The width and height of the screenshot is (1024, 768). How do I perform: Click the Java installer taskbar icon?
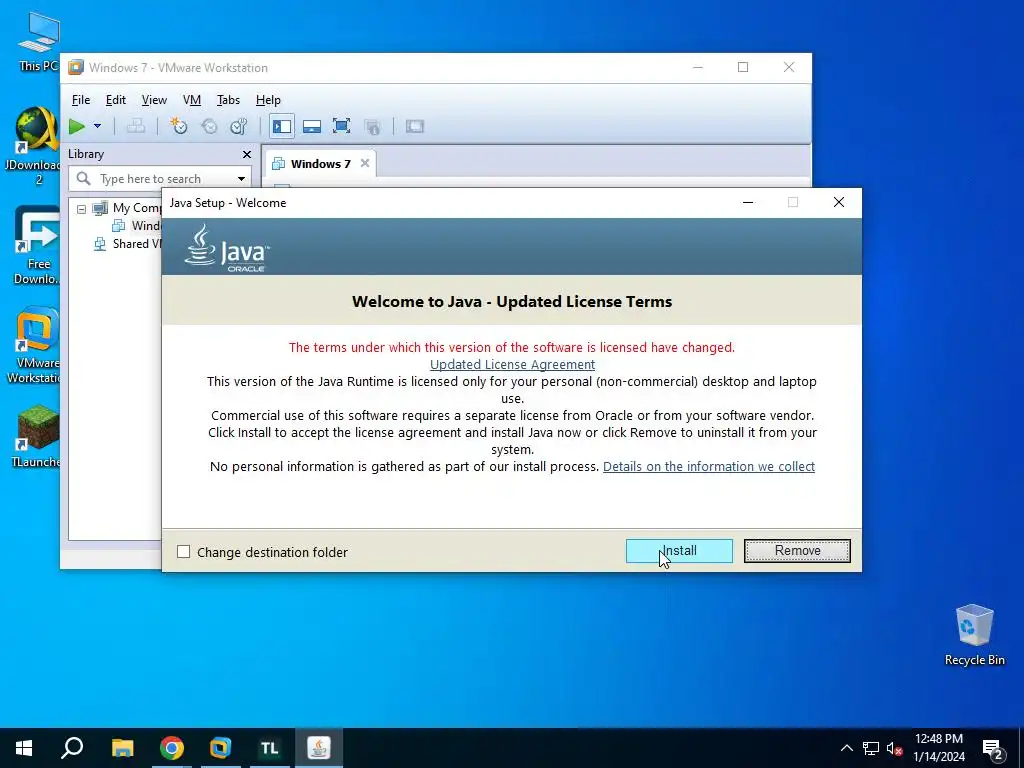(319, 748)
